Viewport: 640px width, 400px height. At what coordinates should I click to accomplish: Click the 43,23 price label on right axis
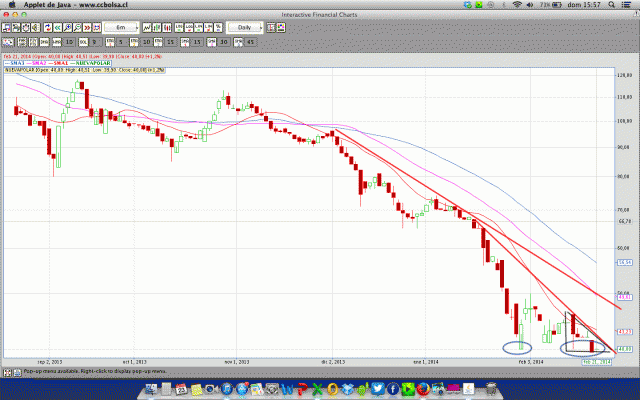tap(624, 332)
